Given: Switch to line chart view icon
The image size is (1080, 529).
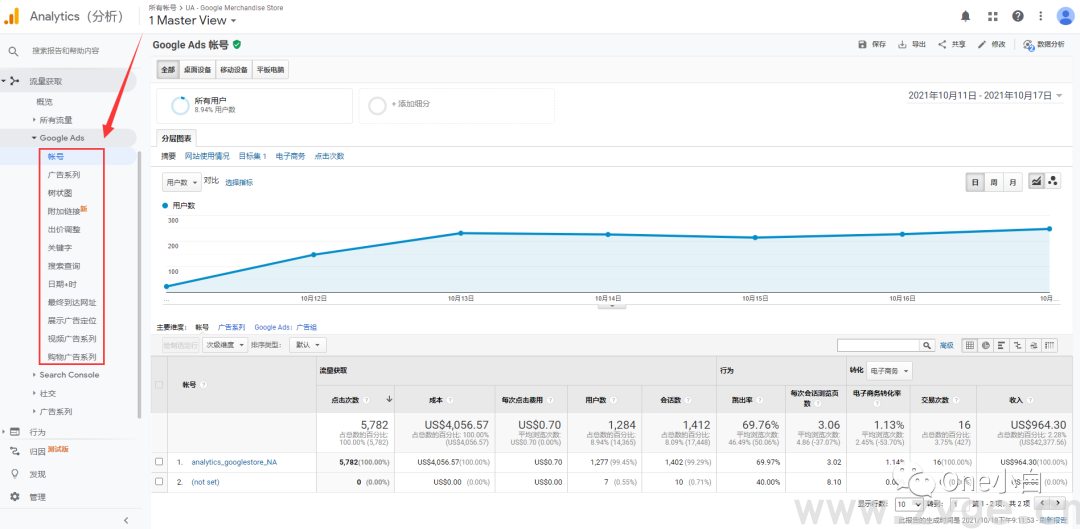Looking at the screenshot, I should point(1036,181).
